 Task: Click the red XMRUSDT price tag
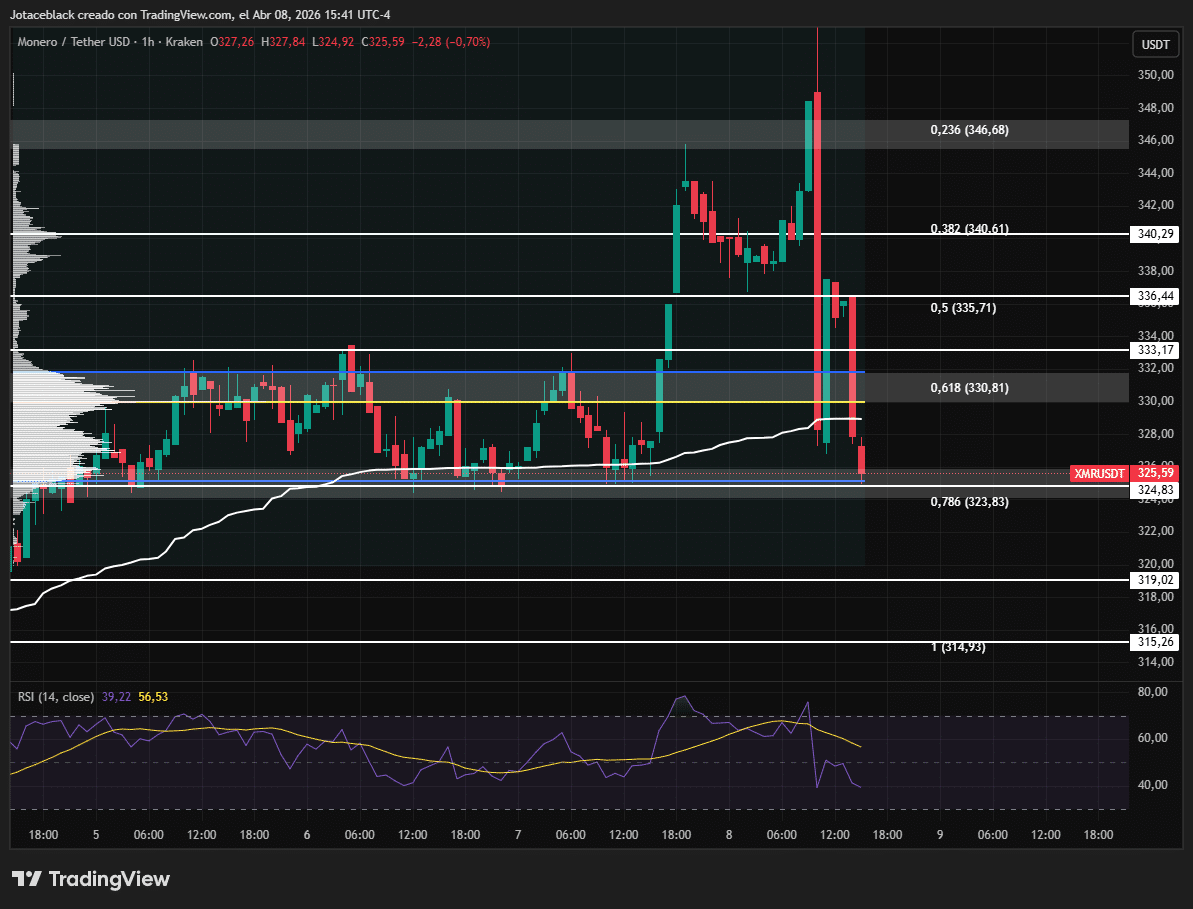[x=1099, y=473]
